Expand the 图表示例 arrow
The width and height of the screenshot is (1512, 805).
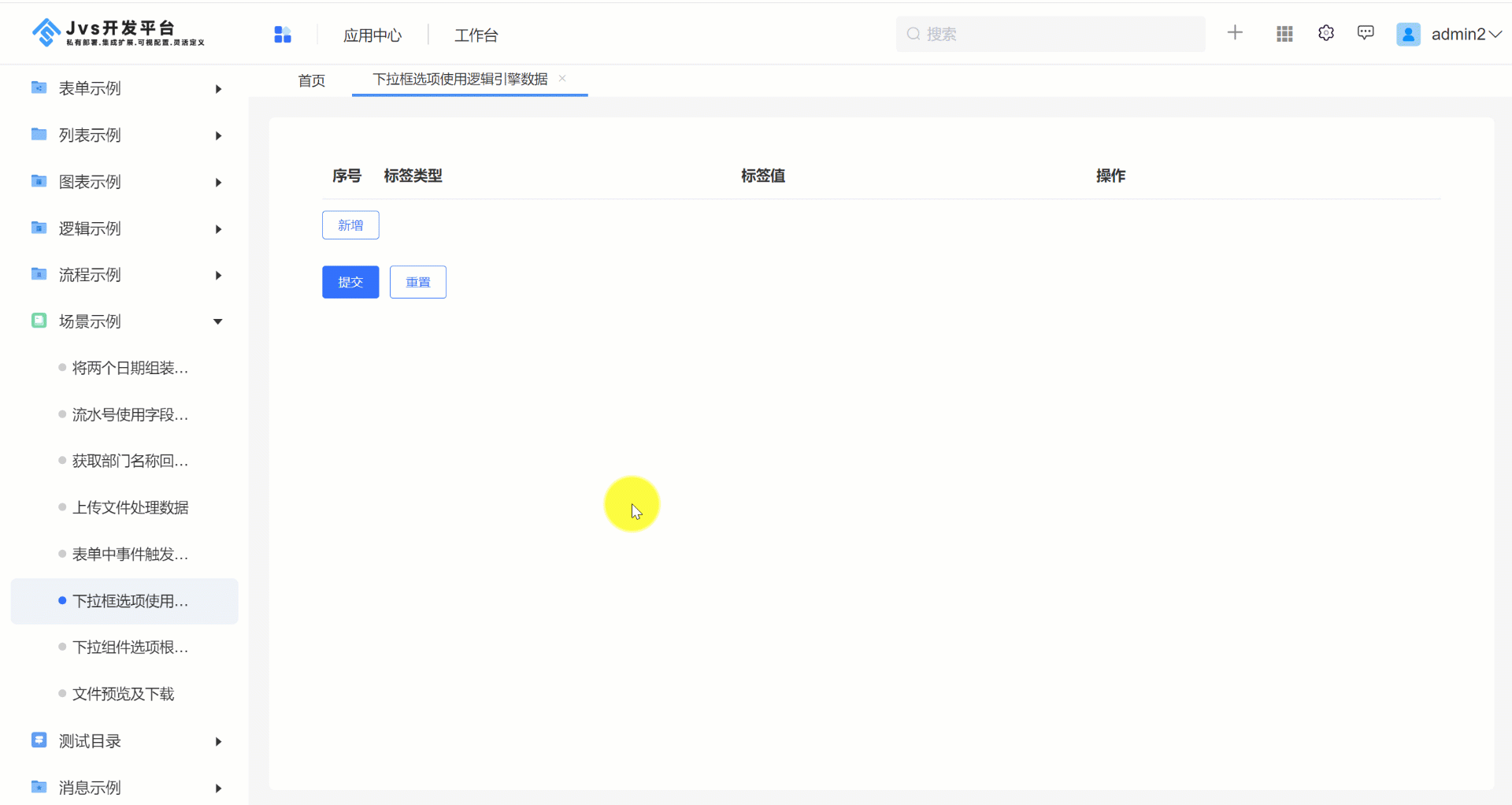point(218,183)
